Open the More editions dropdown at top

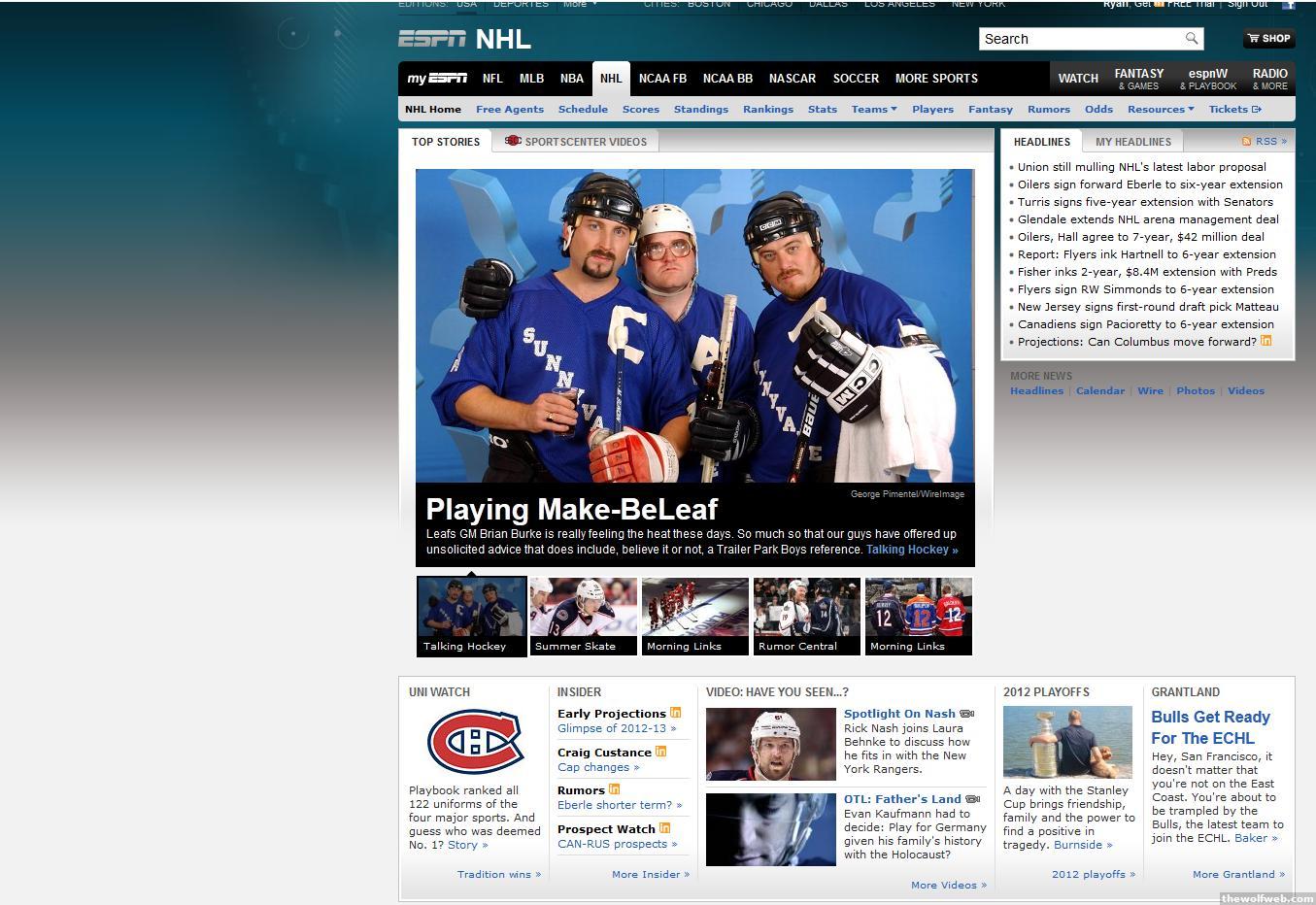coord(580,4)
